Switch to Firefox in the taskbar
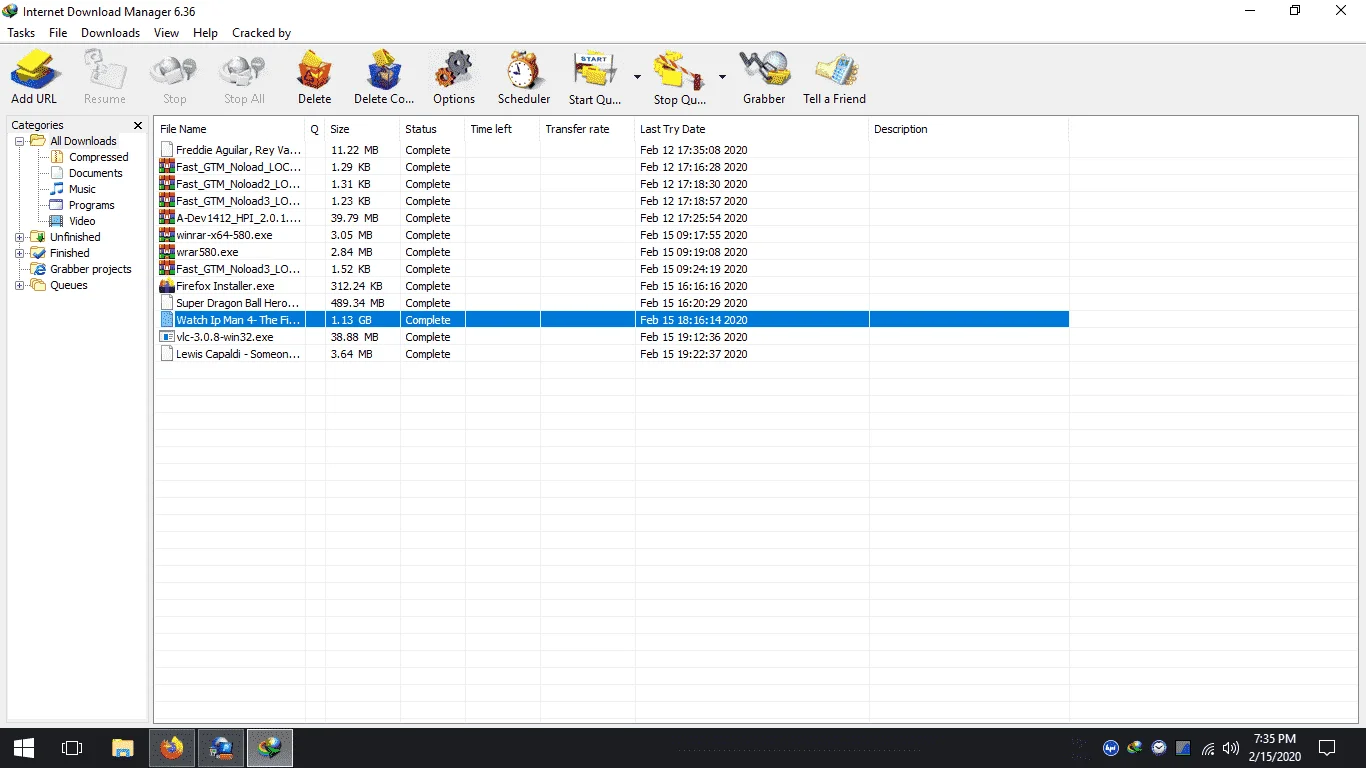This screenshot has height=768, width=1366. click(172, 748)
